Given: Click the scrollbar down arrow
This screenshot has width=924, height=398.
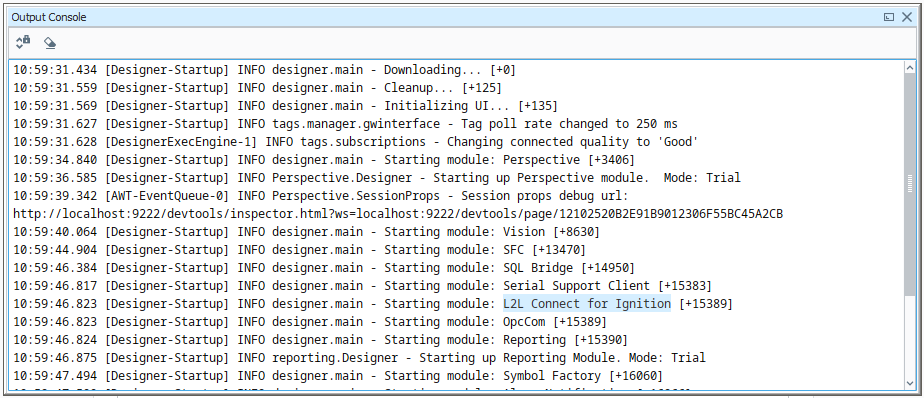Looking at the screenshot, I should (x=910, y=383).
